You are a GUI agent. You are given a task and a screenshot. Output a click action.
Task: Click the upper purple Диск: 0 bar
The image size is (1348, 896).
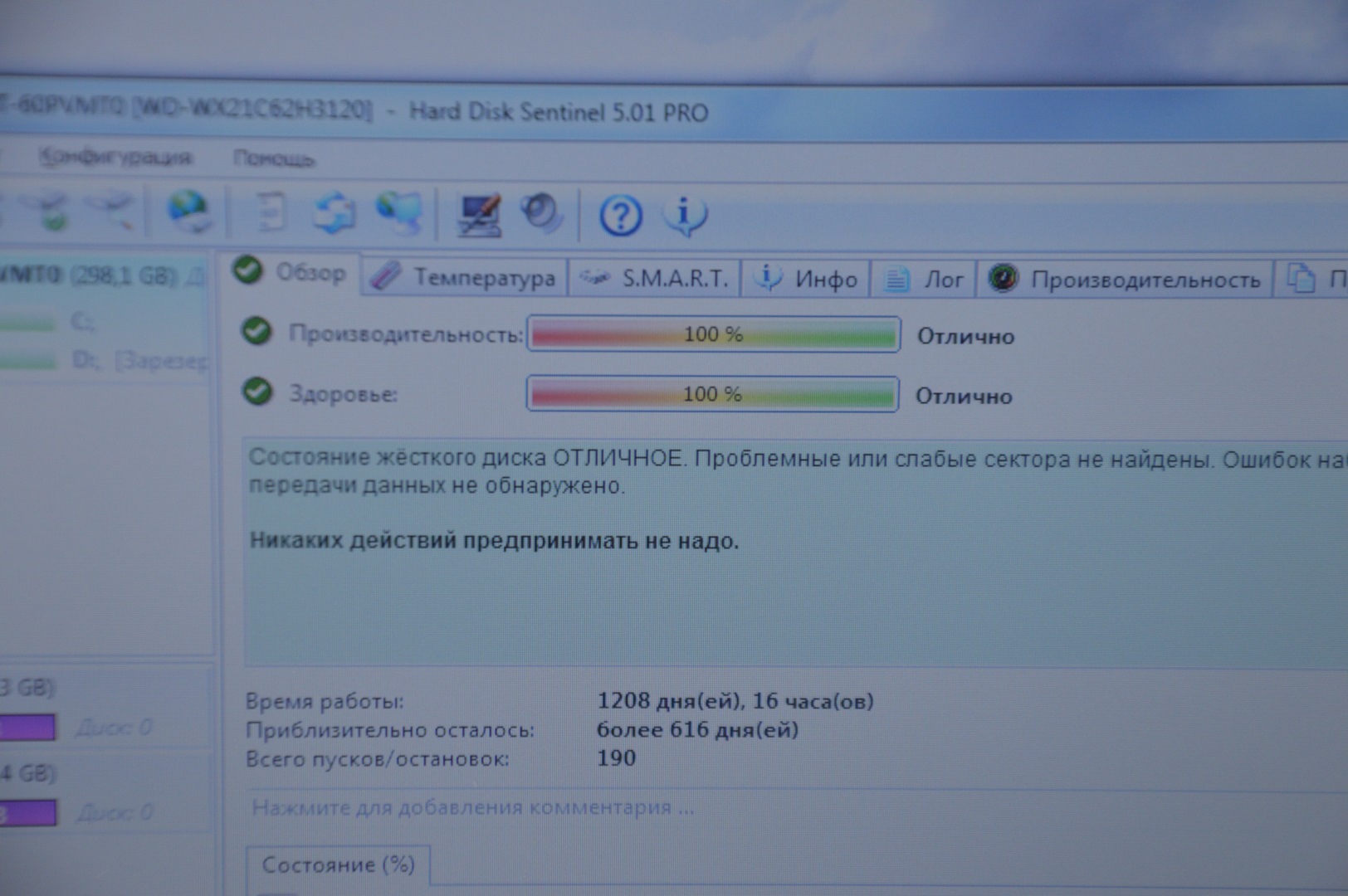point(27,728)
